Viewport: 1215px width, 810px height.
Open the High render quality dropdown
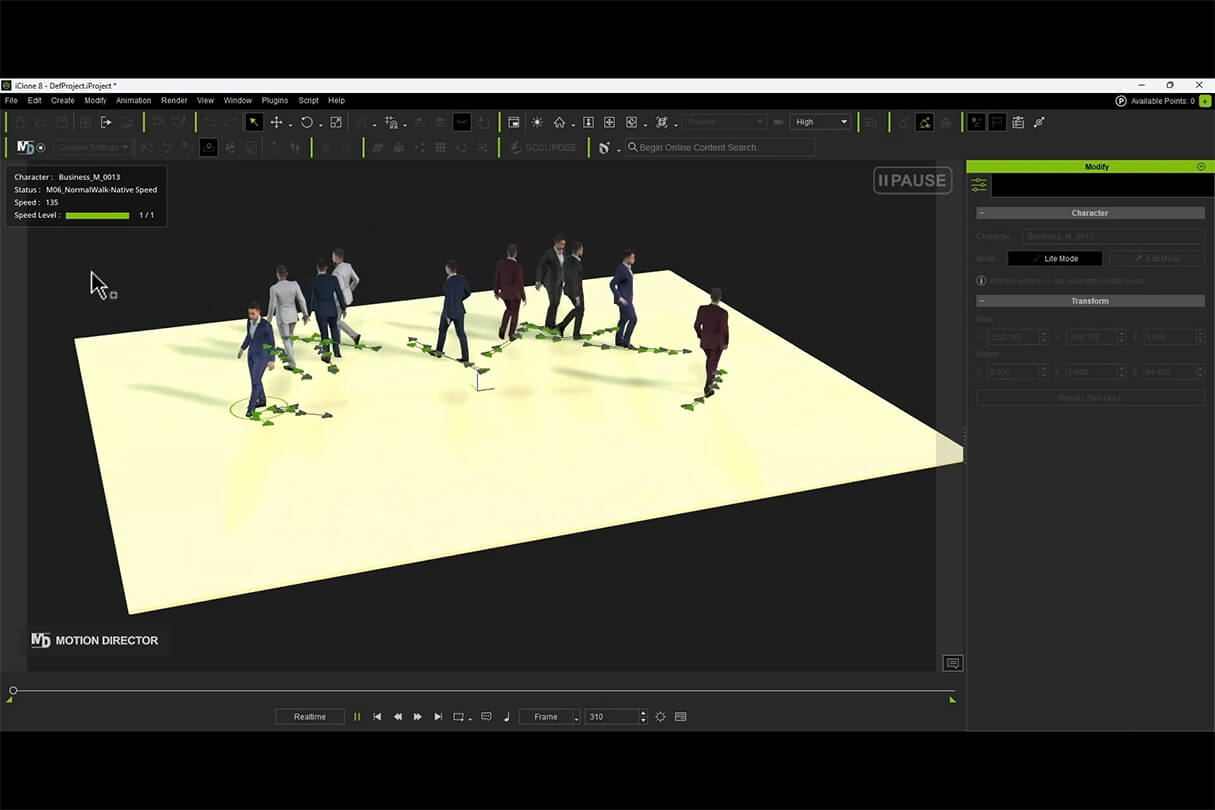[821, 122]
